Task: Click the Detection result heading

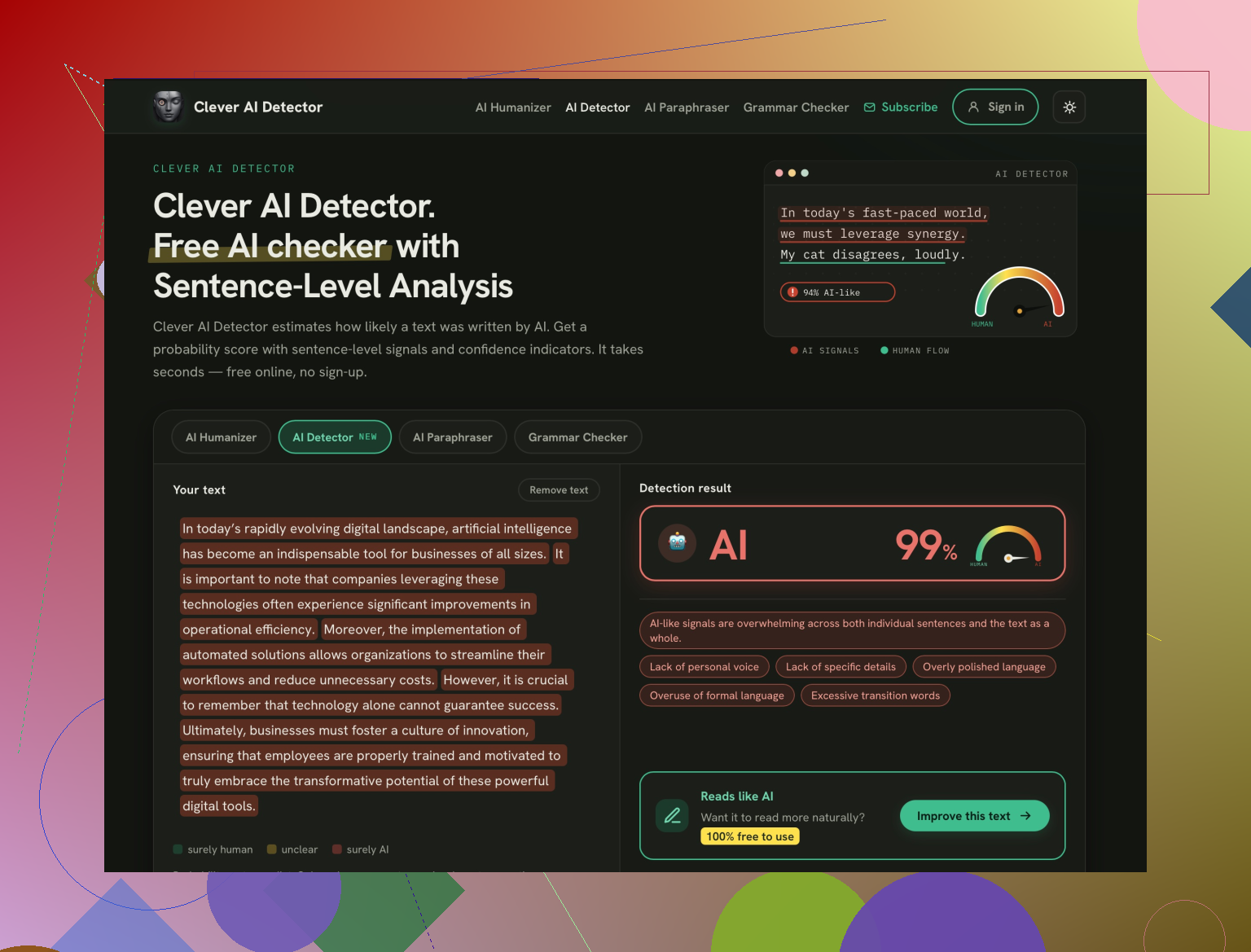Action: click(685, 488)
